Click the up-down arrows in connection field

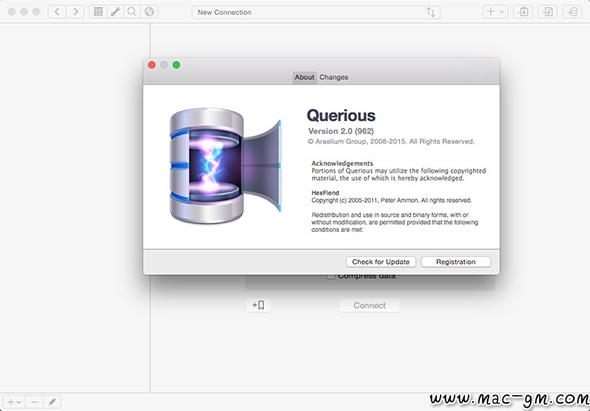coord(431,12)
